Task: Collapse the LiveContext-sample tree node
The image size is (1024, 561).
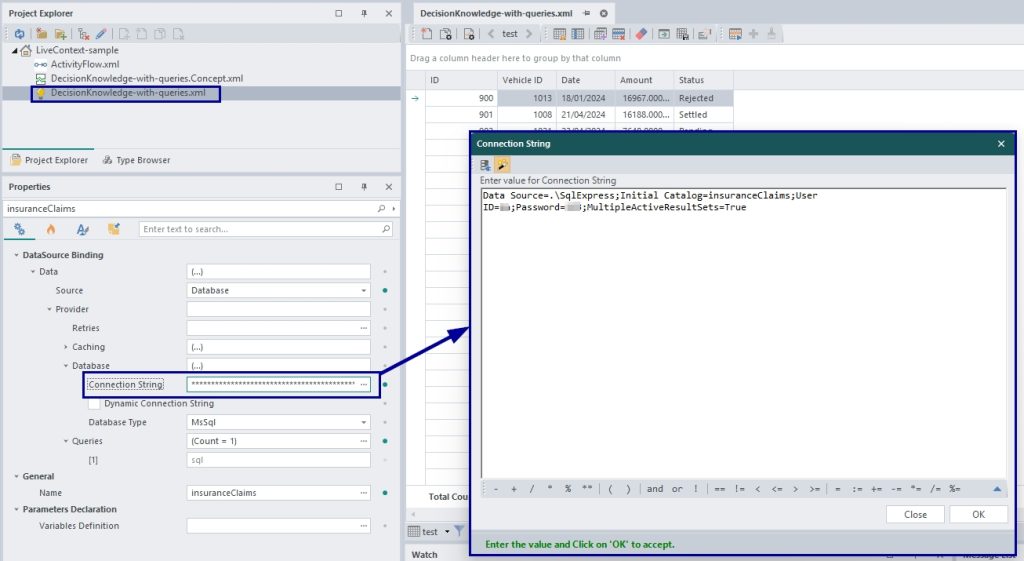Action: 14,50
